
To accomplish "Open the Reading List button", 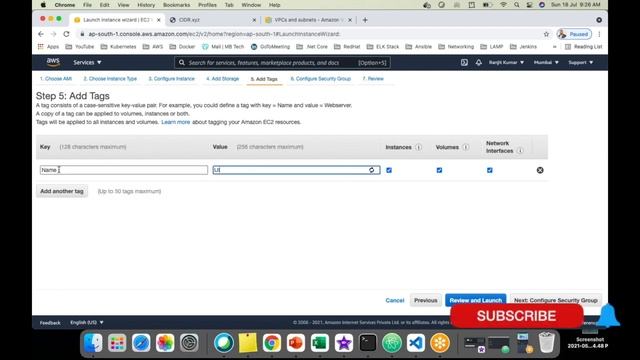I will [583, 47].
